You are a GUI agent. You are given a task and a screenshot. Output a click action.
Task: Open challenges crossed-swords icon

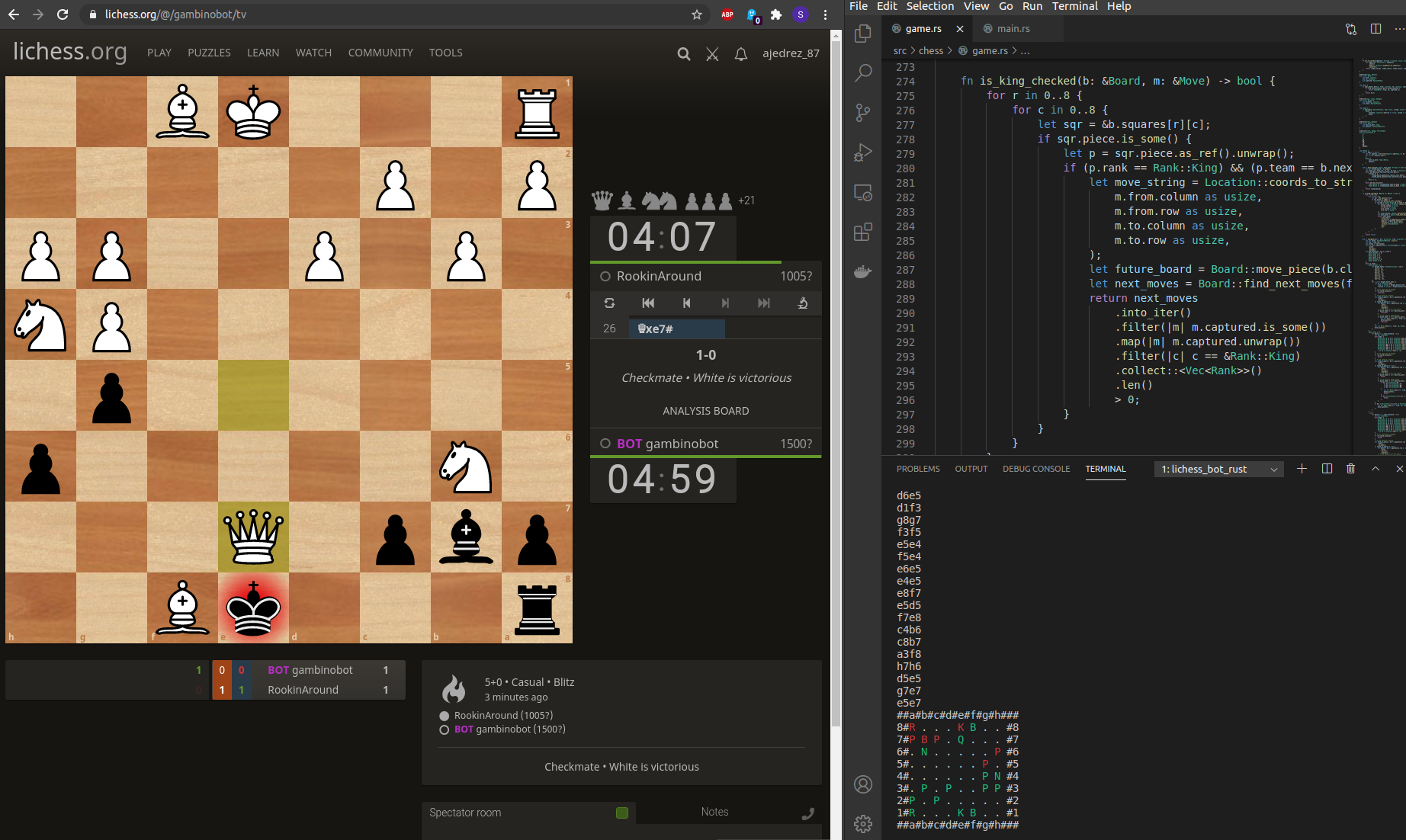click(712, 53)
